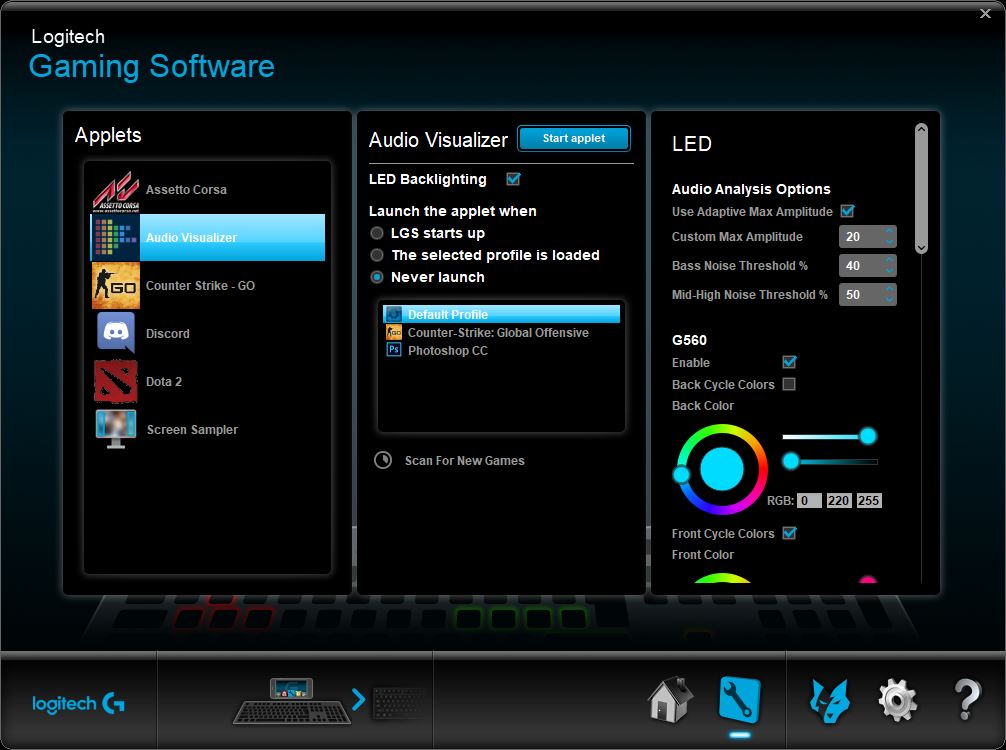Click the Assetto Corsa applet icon

click(115, 191)
